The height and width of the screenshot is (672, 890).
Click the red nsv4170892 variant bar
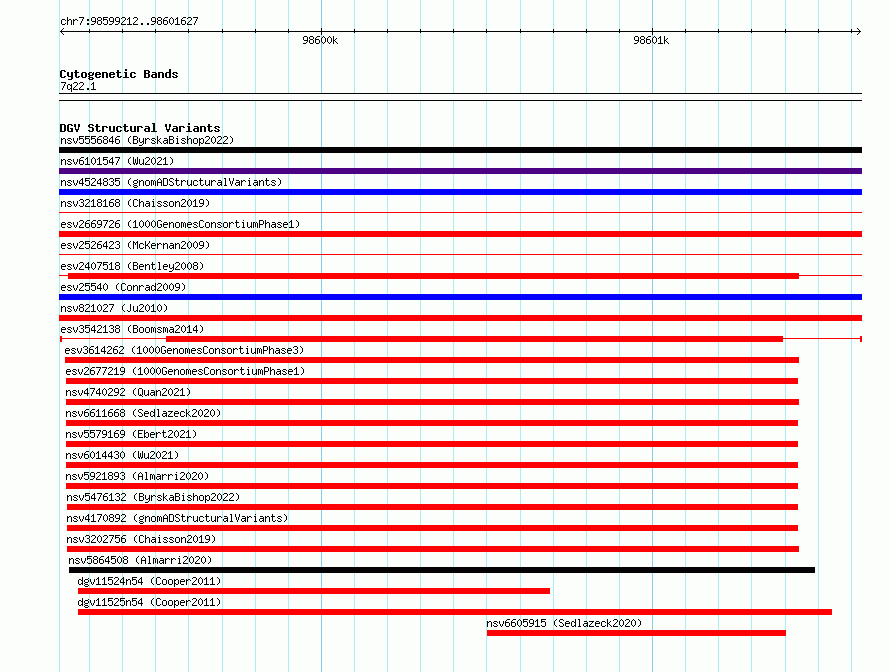[433, 528]
